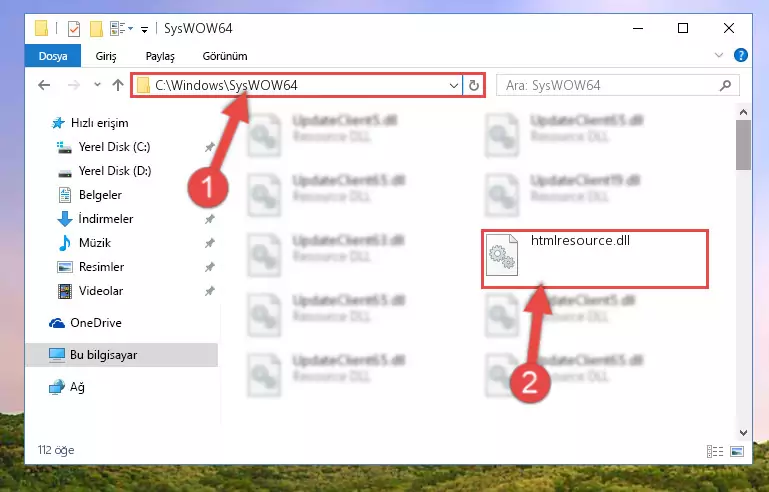The image size is (769, 492).
Task: Open the Dosya tab
Action: pos(53,56)
